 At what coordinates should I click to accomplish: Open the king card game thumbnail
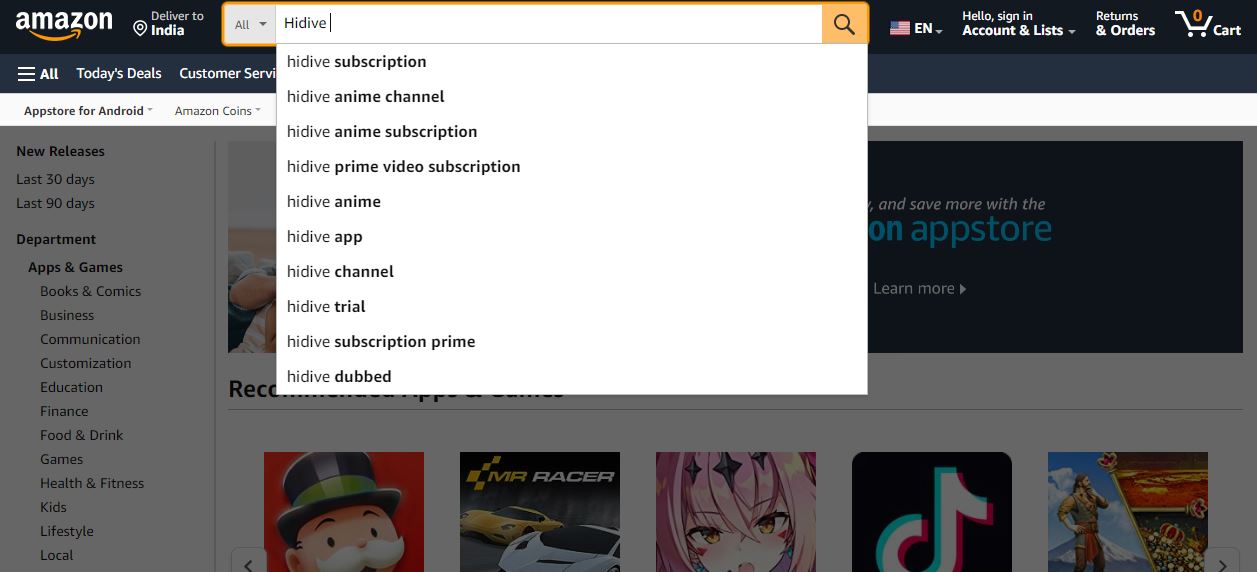(1128, 512)
